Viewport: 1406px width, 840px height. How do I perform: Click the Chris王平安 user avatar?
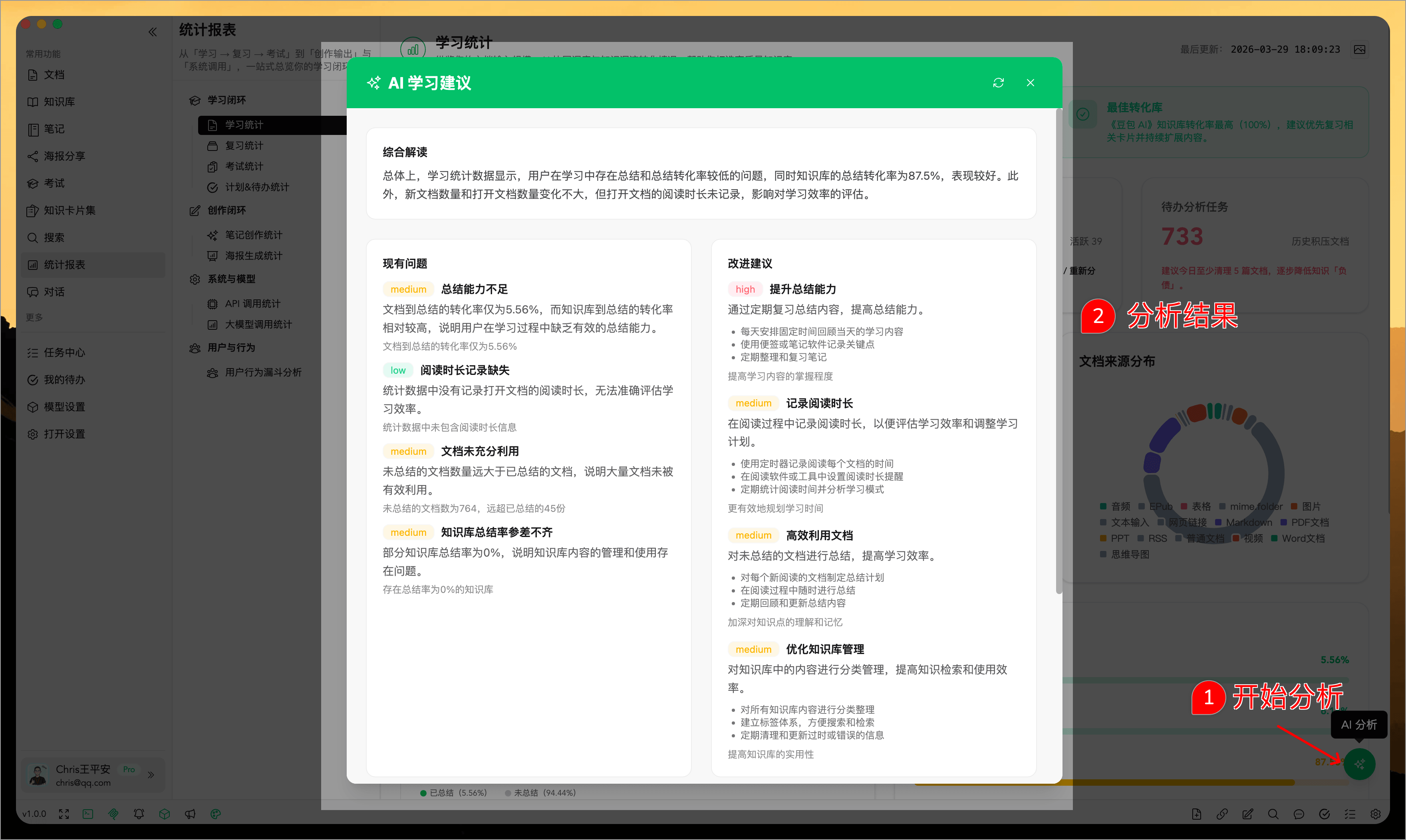tap(38, 775)
